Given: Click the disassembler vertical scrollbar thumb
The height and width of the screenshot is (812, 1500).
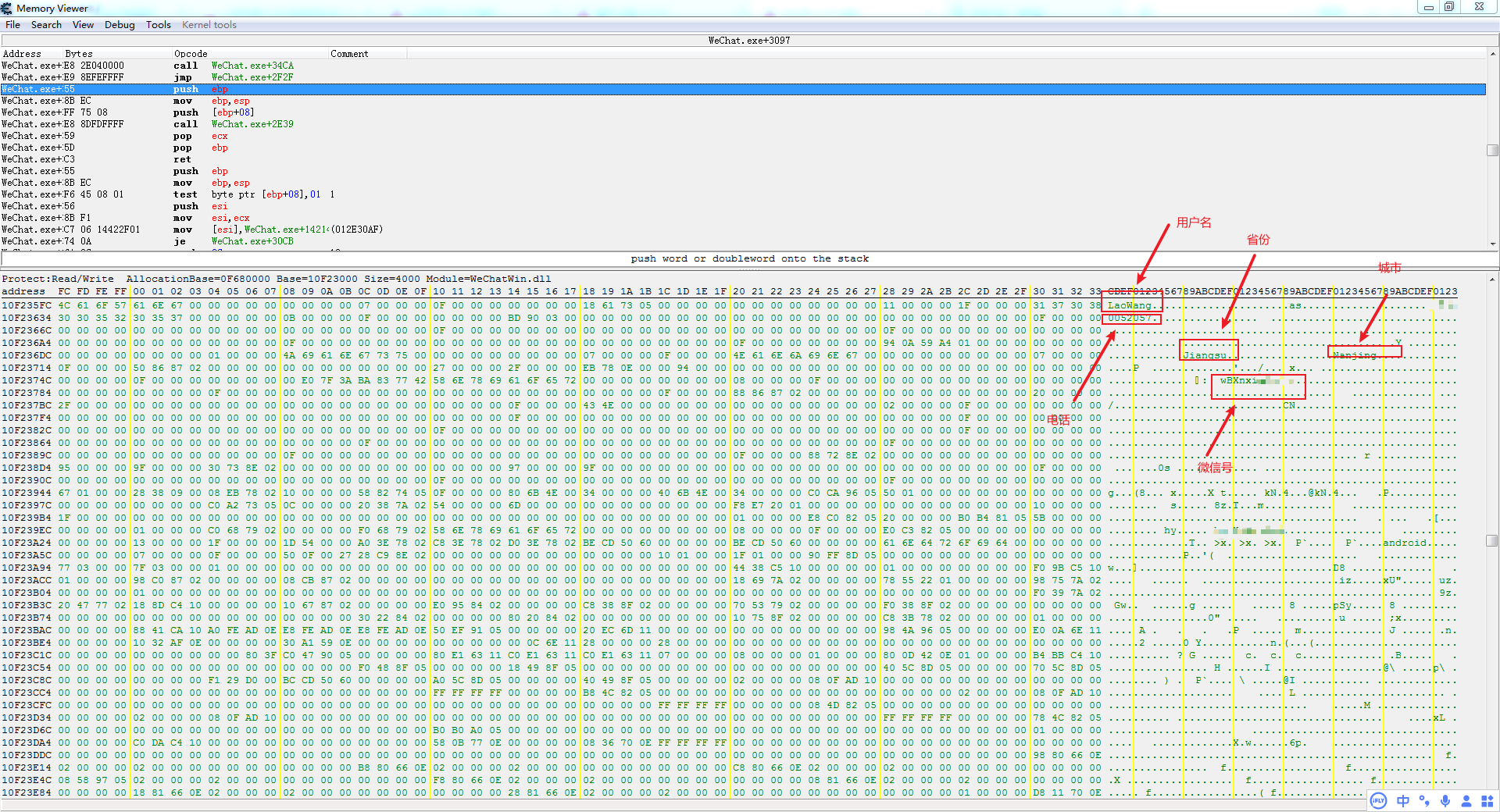Looking at the screenshot, I should point(1493,150).
